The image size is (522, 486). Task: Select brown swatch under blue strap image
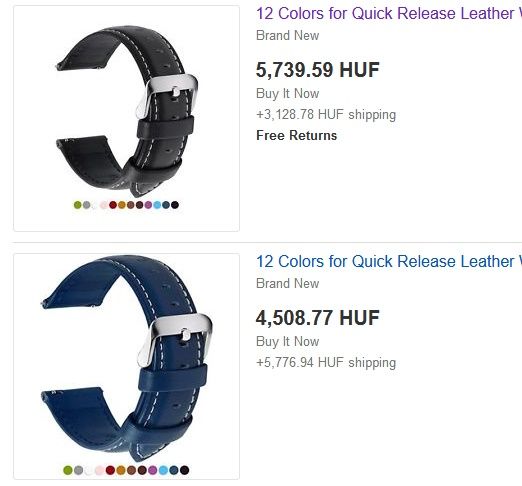131,470
